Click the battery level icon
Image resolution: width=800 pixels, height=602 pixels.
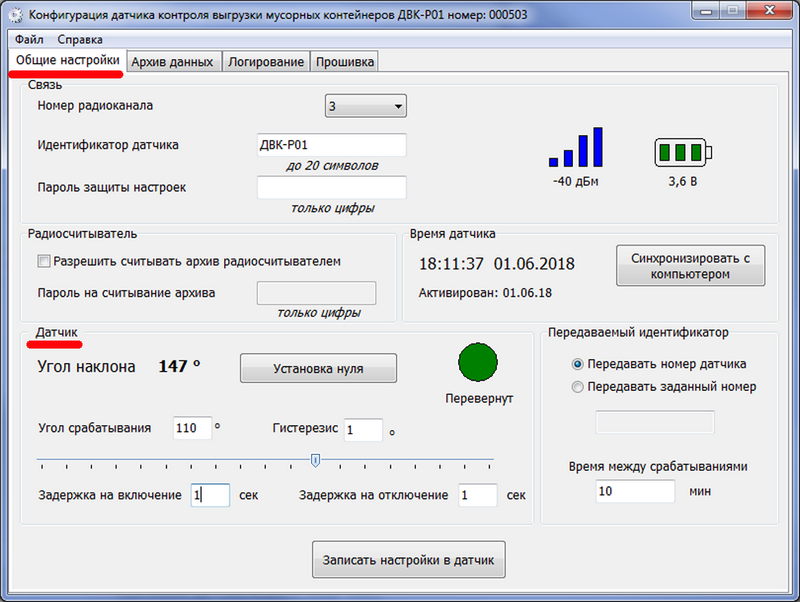[x=683, y=152]
